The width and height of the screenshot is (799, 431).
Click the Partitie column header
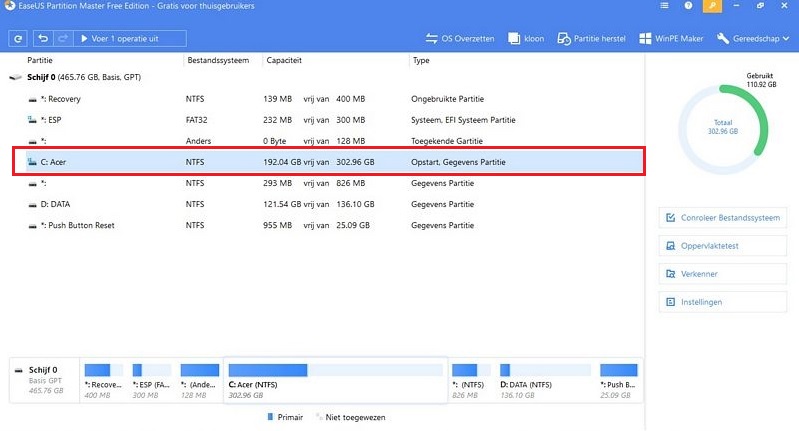pos(40,60)
